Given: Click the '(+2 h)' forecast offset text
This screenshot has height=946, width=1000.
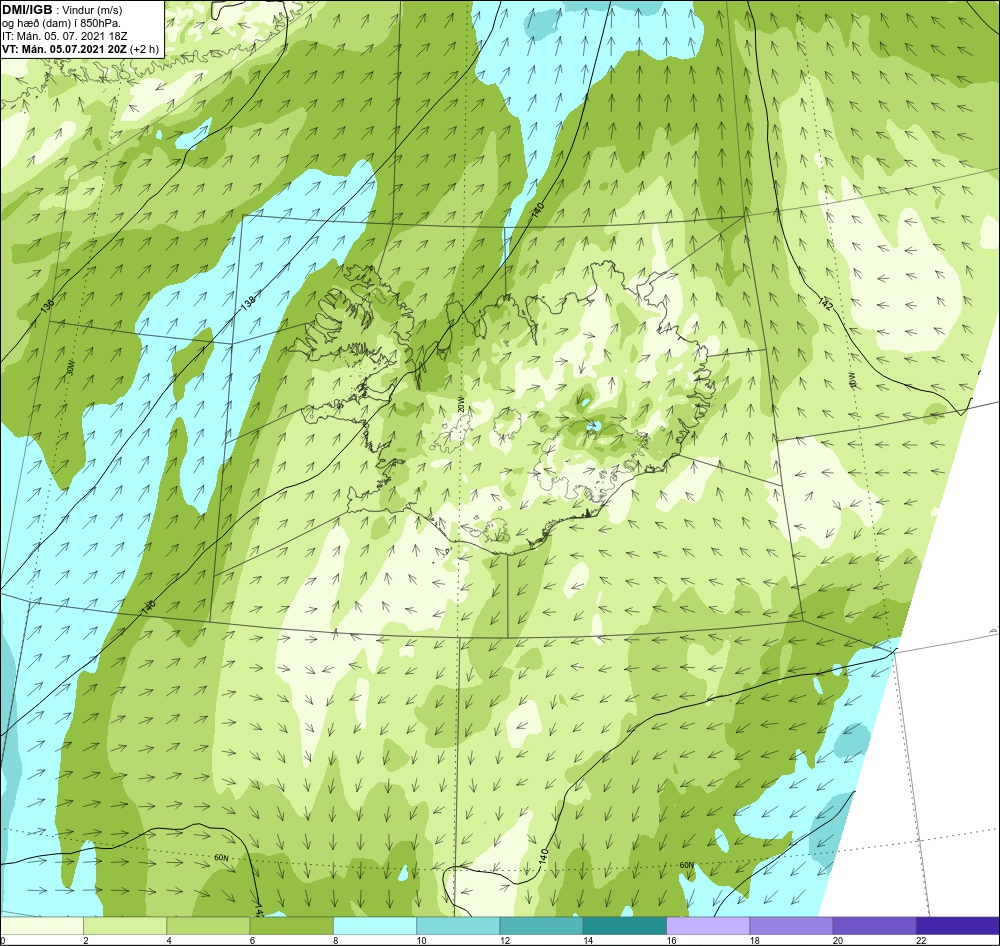Looking at the screenshot, I should pos(144,49).
